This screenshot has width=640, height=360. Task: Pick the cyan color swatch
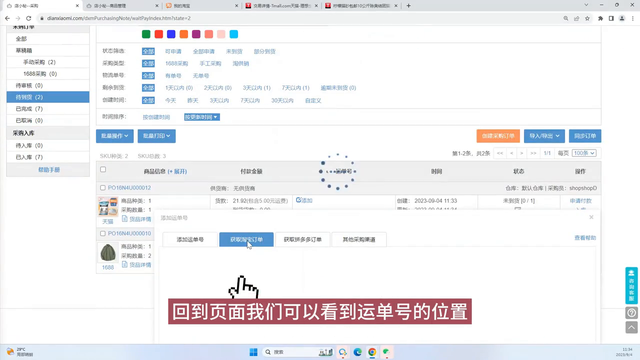tap(234, 34)
